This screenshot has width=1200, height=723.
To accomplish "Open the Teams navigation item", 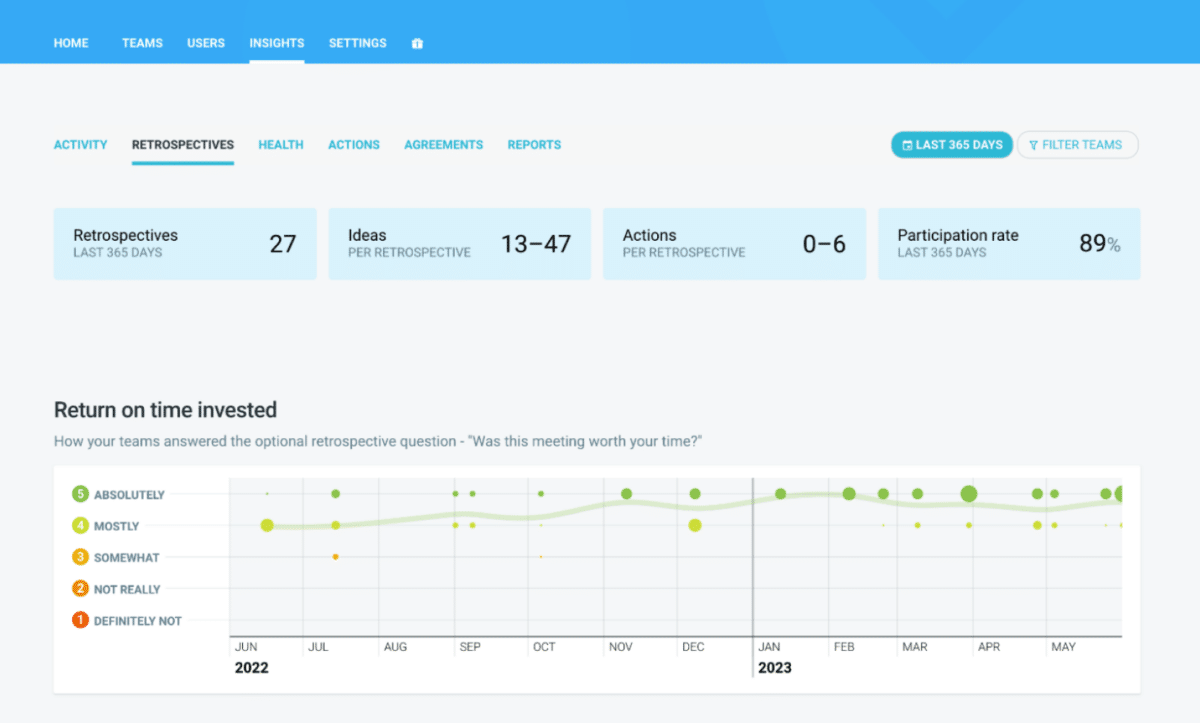I will click(x=142, y=43).
